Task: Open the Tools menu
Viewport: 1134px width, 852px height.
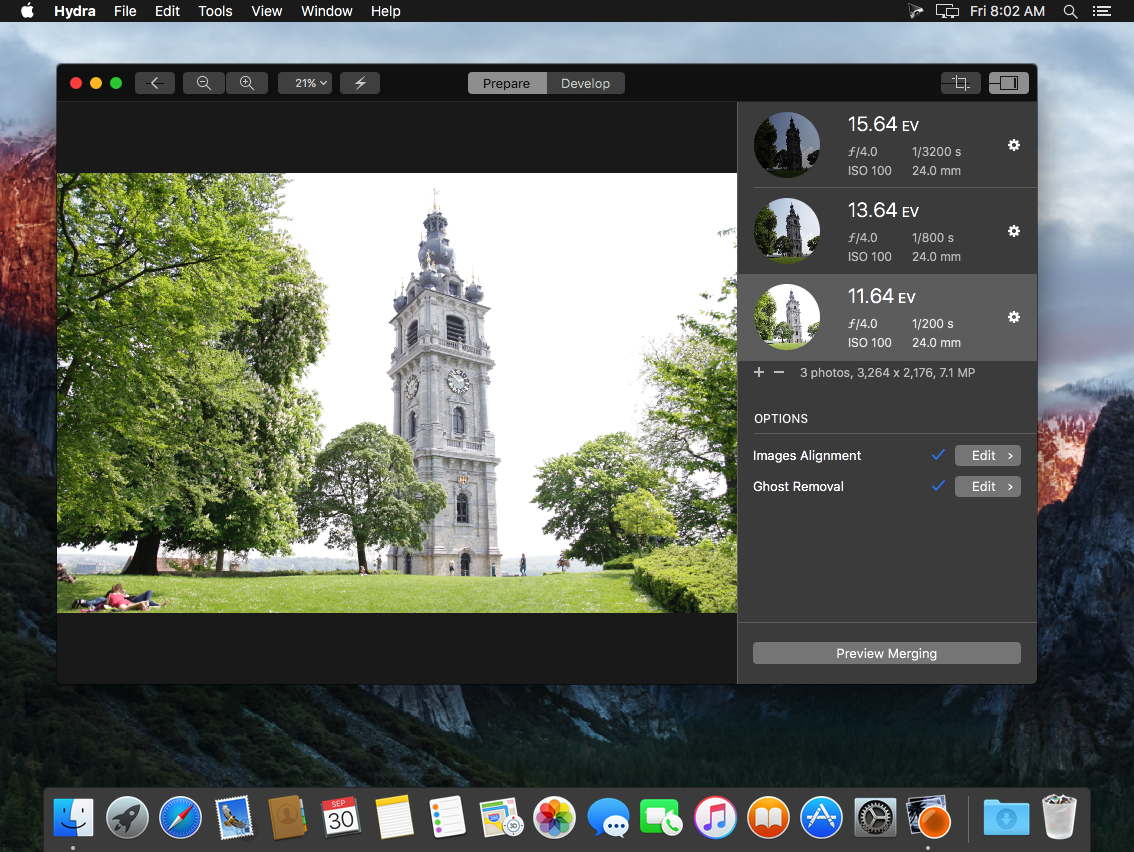Action: (x=216, y=11)
